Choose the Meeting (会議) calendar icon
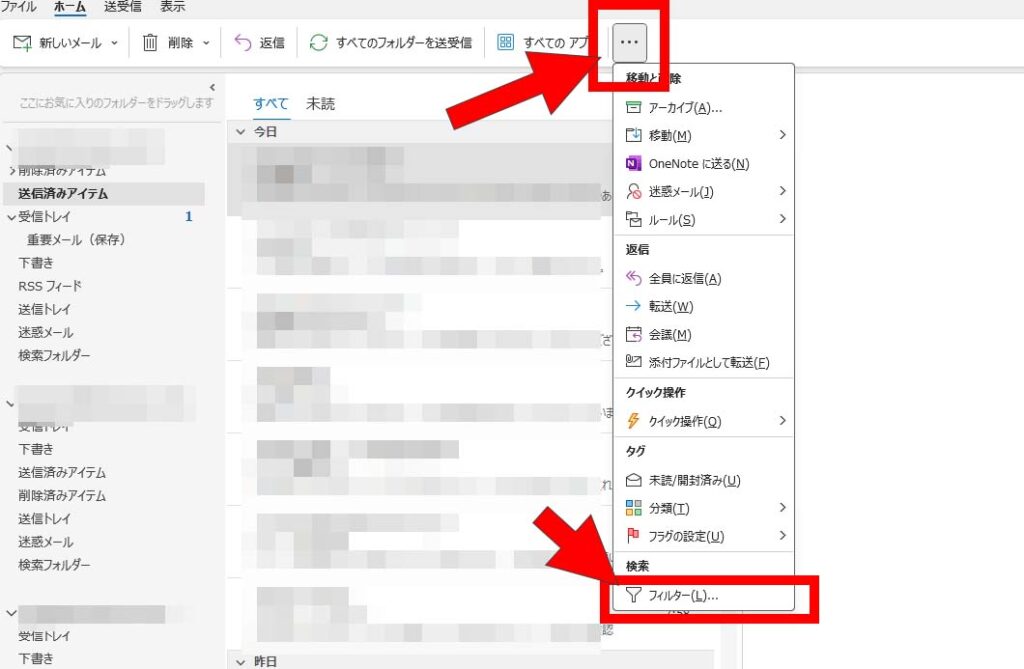Image resolution: width=1024 pixels, height=669 pixels. (x=633, y=335)
